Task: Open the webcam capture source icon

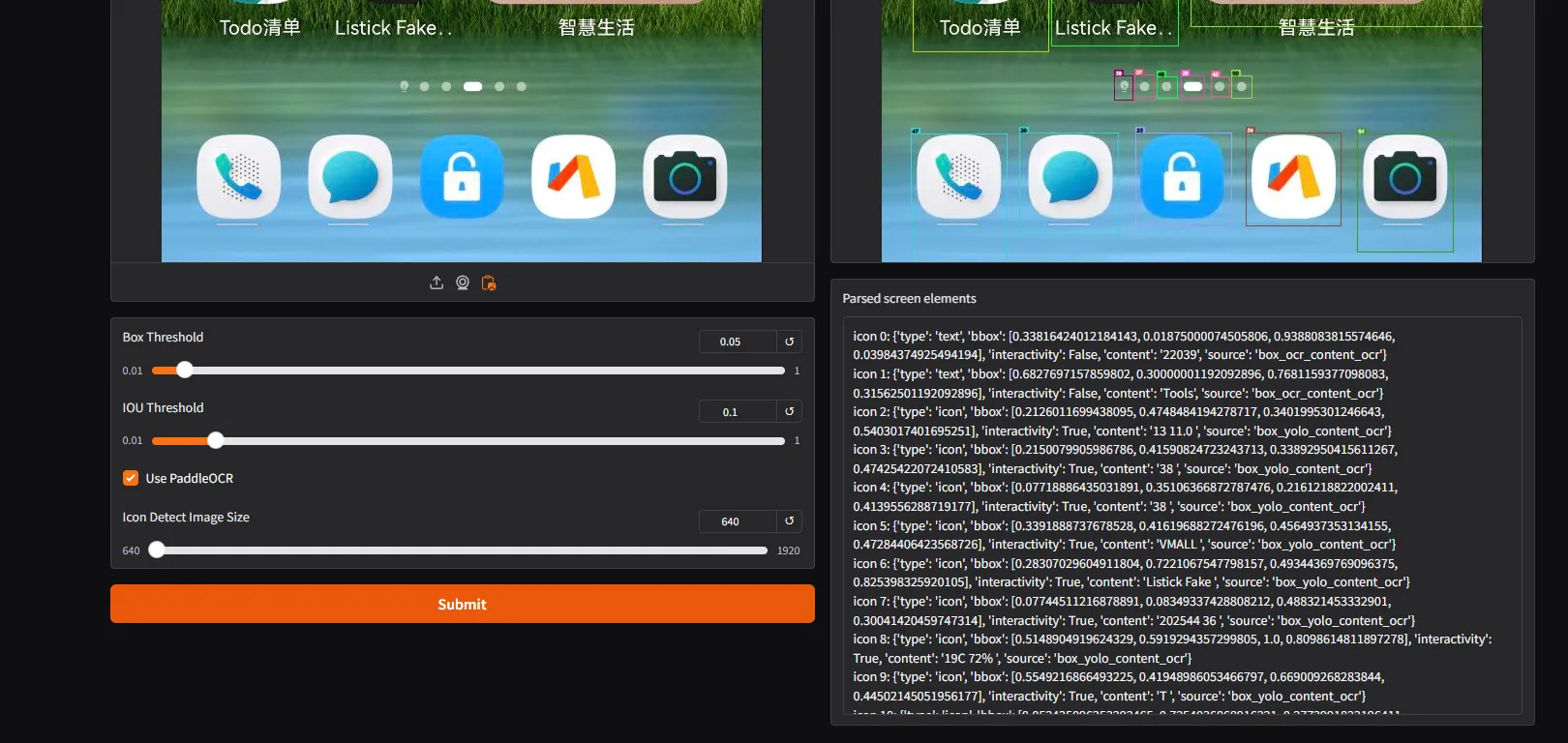Action: point(463,282)
